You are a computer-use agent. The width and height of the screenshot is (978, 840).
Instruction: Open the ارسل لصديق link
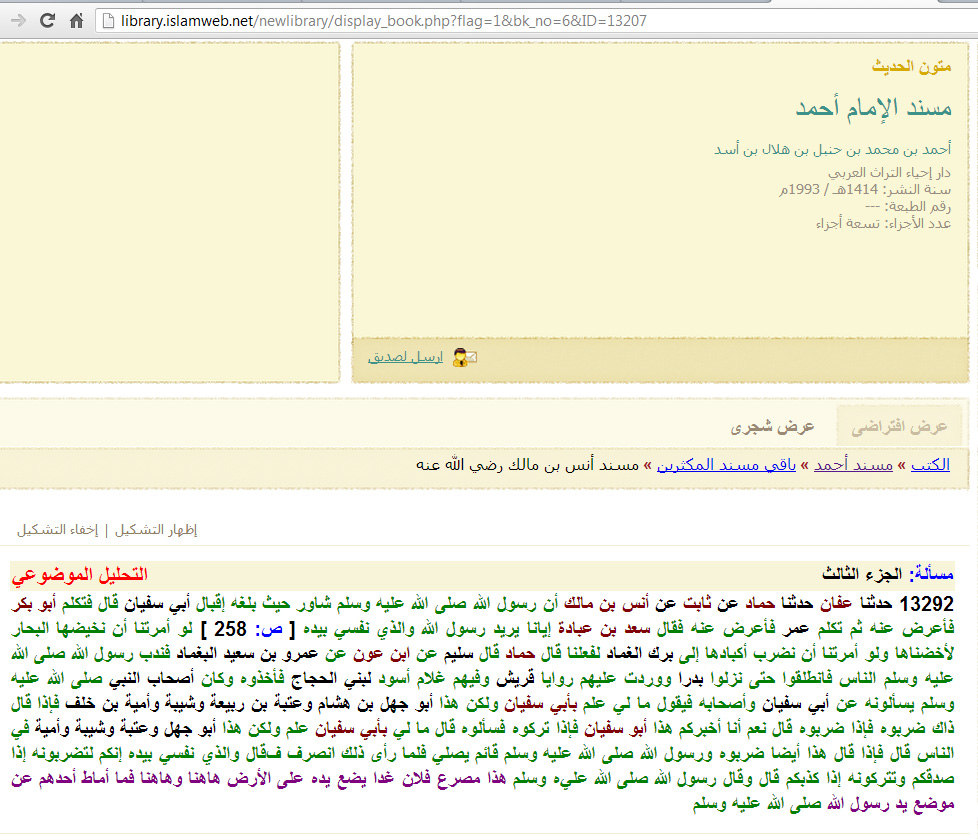[x=405, y=357]
